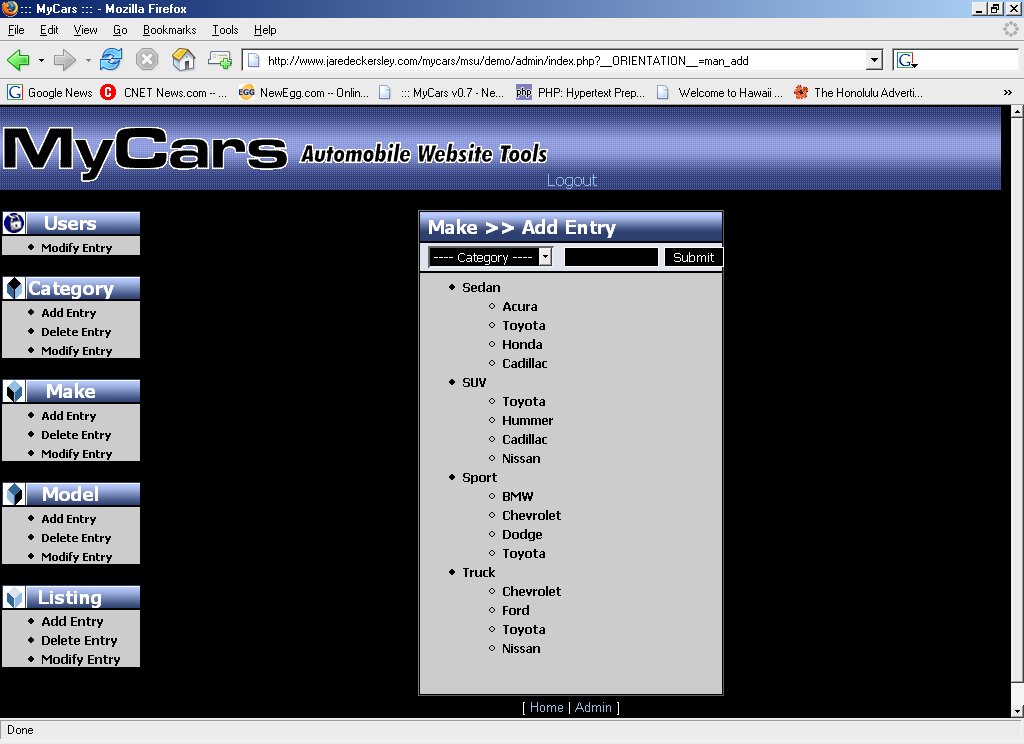Open Back button history dropdown arrow

pos(41,60)
